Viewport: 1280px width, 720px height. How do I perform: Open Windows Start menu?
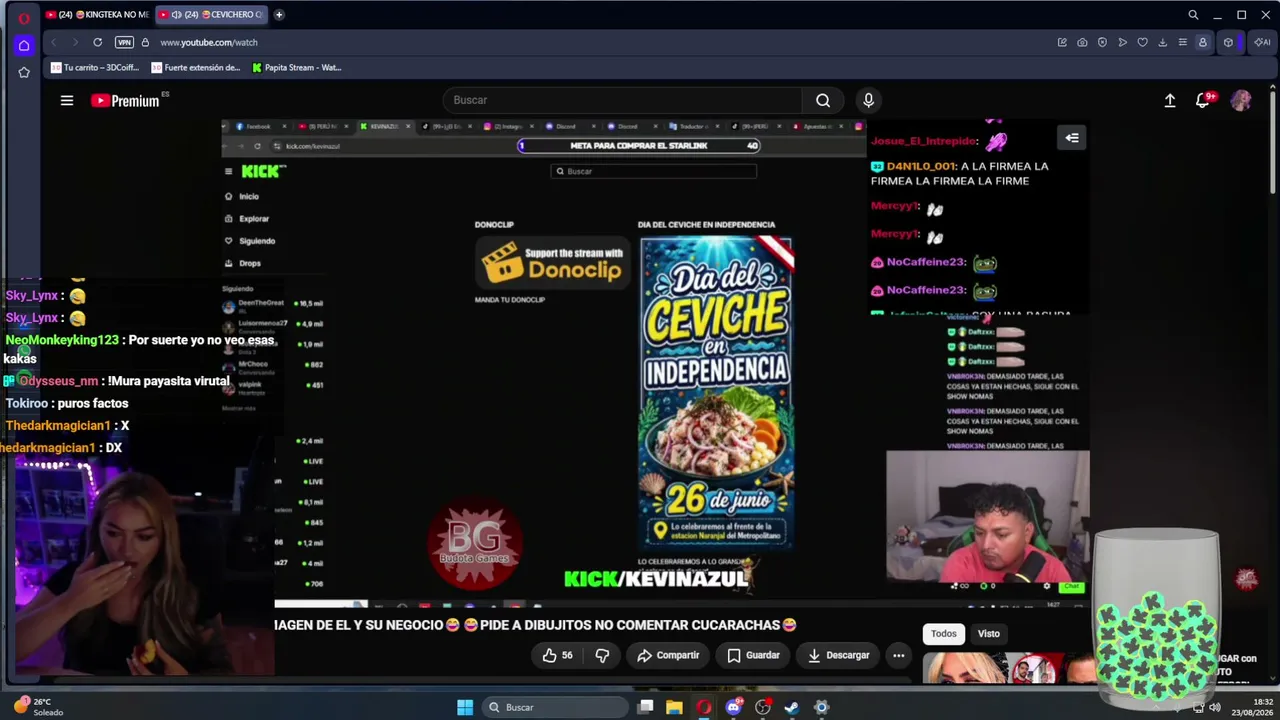click(x=465, y=707)
